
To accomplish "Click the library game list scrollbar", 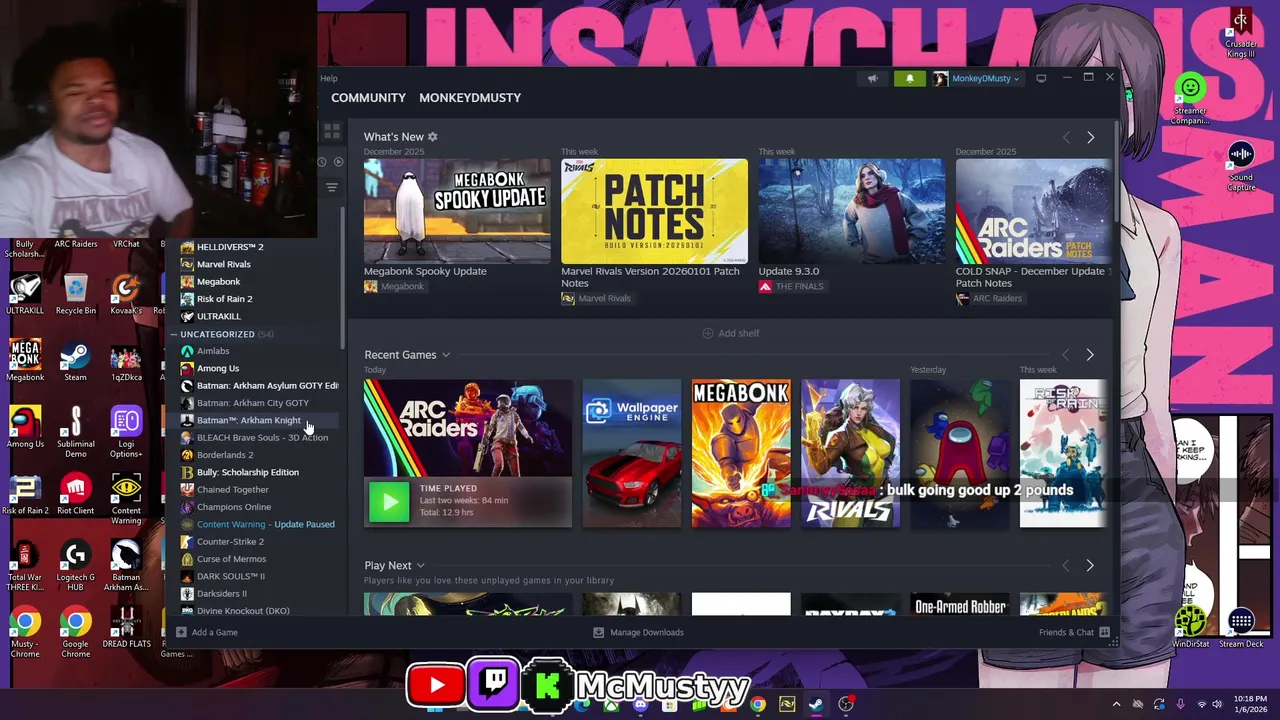I will tap(344, 279).
